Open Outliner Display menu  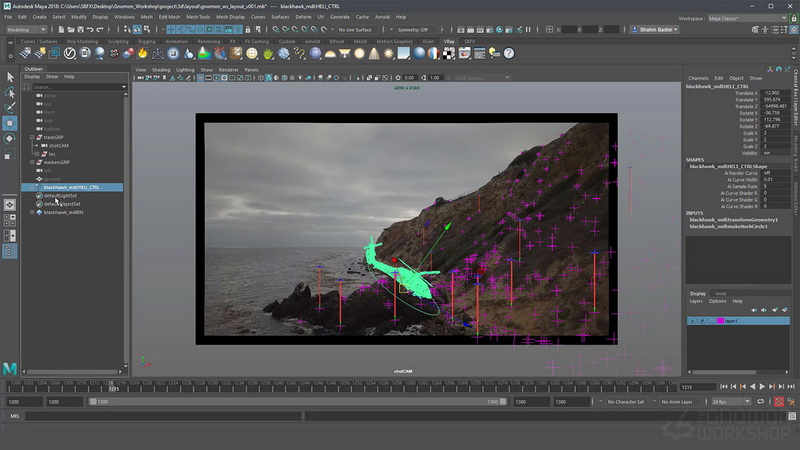(32, 77)
